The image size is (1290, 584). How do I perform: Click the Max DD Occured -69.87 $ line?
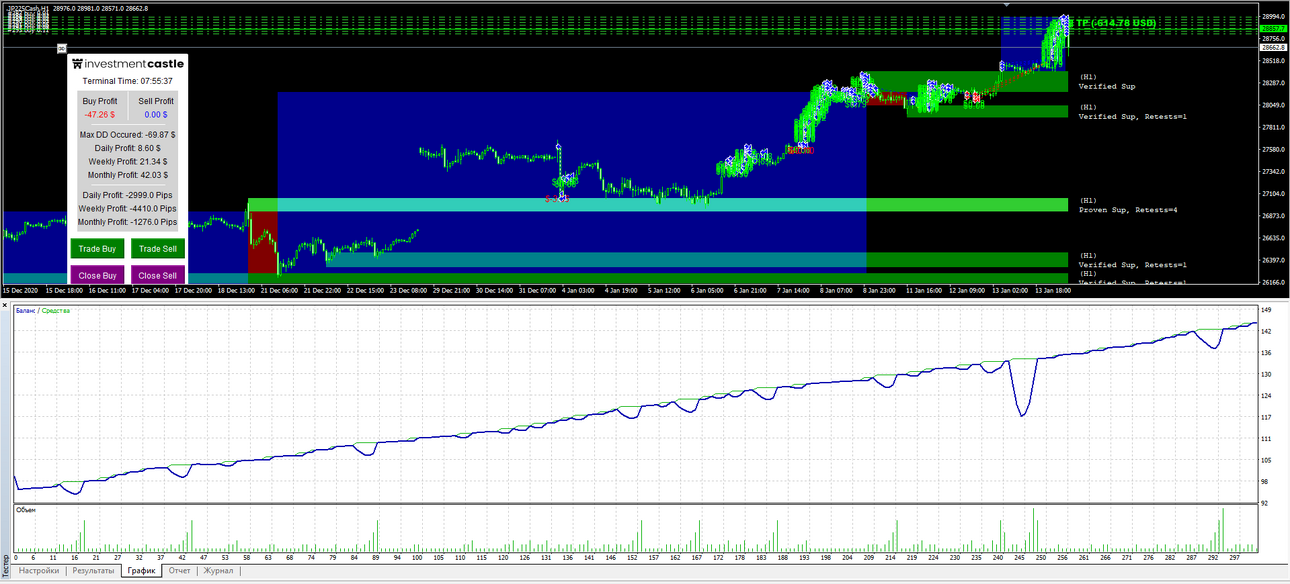127,134
